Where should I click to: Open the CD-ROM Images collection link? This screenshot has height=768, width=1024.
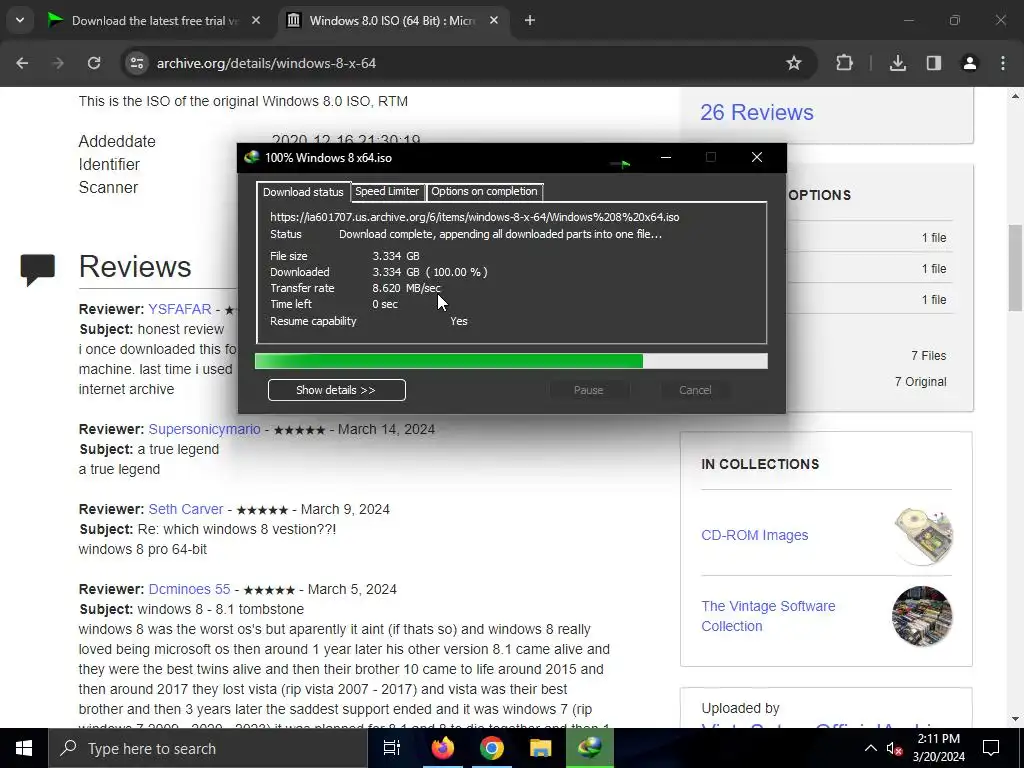(754, 535)
